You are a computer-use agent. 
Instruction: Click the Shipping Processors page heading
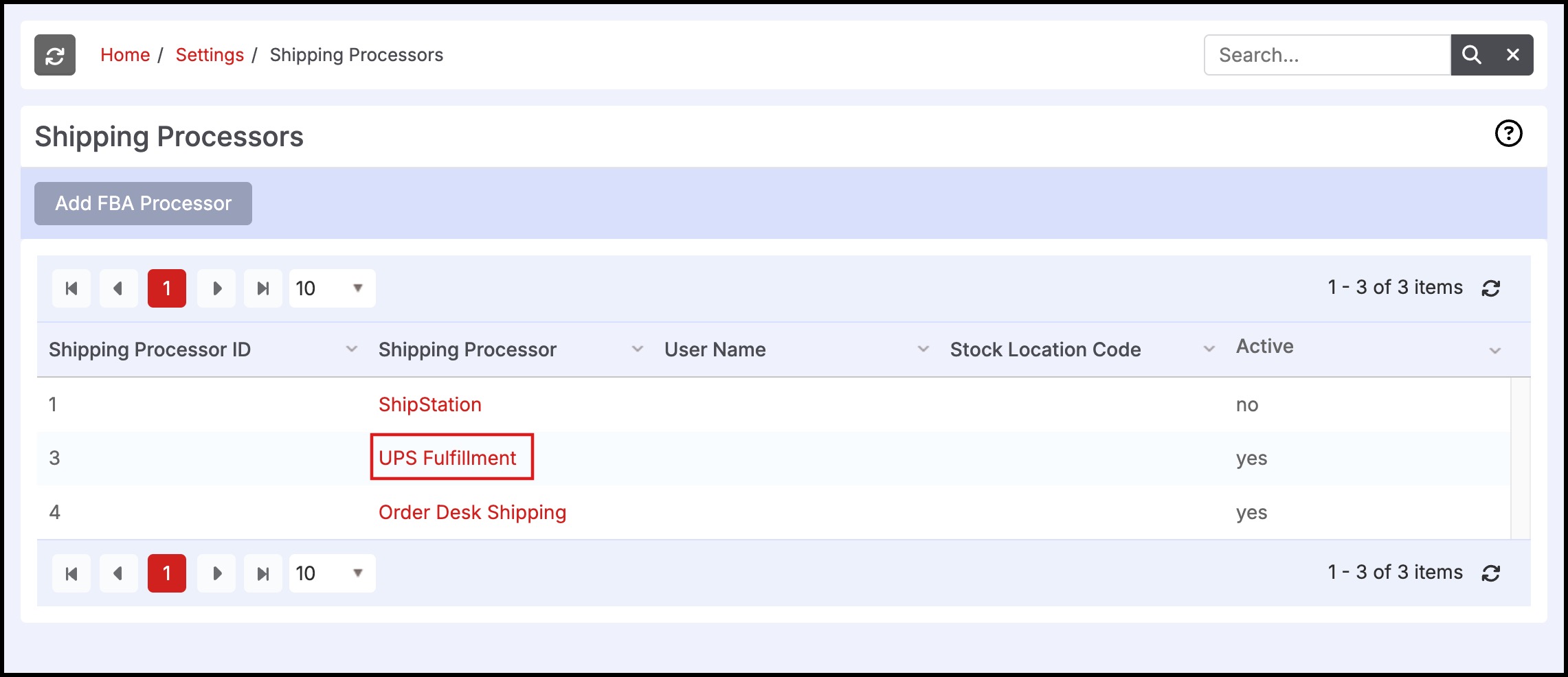pos(169,137)
